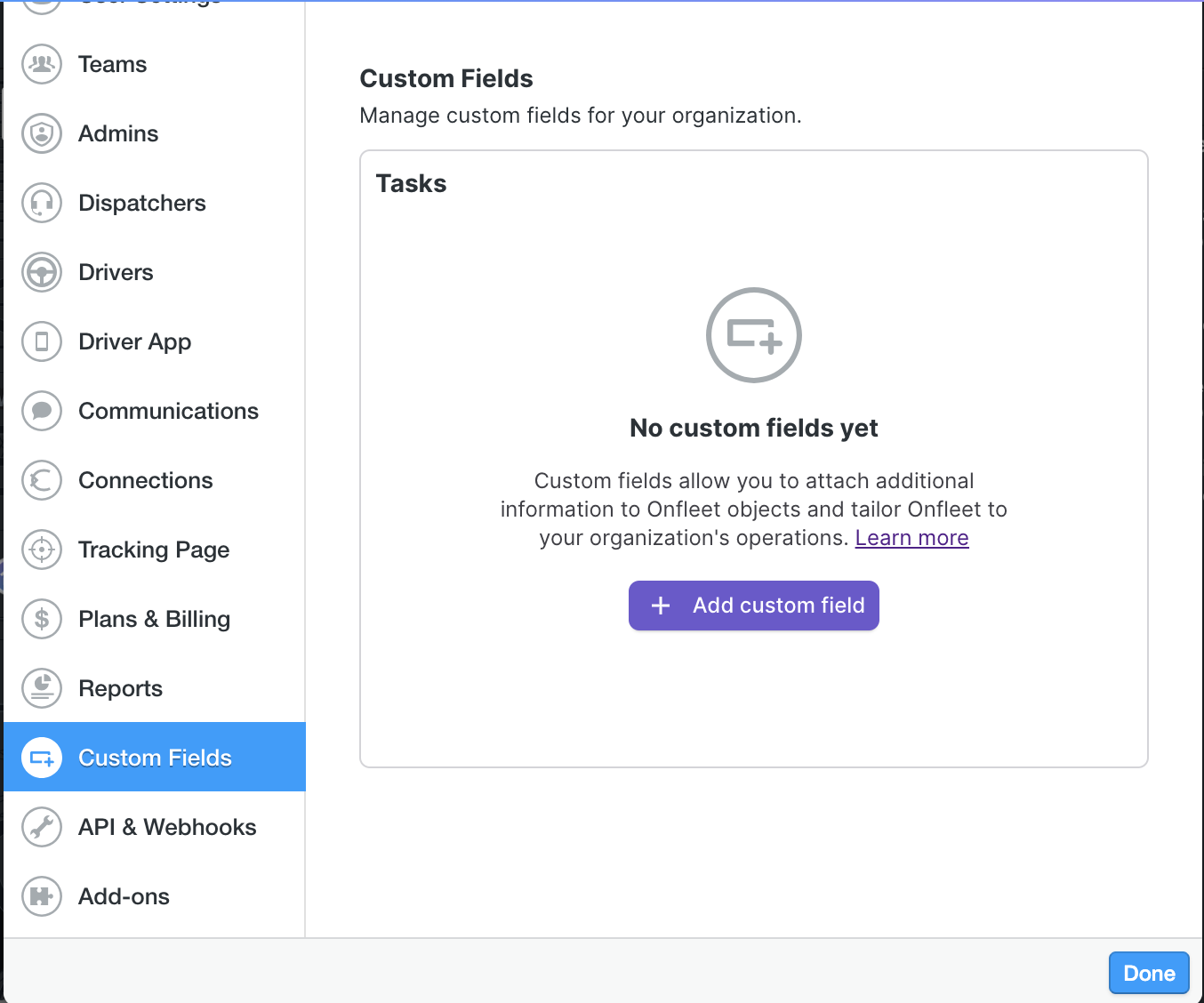This screenshot has height=1003, width=1204.
Task: Click the API & Webhooks wrench icon
Action: [x=42, y=827]
